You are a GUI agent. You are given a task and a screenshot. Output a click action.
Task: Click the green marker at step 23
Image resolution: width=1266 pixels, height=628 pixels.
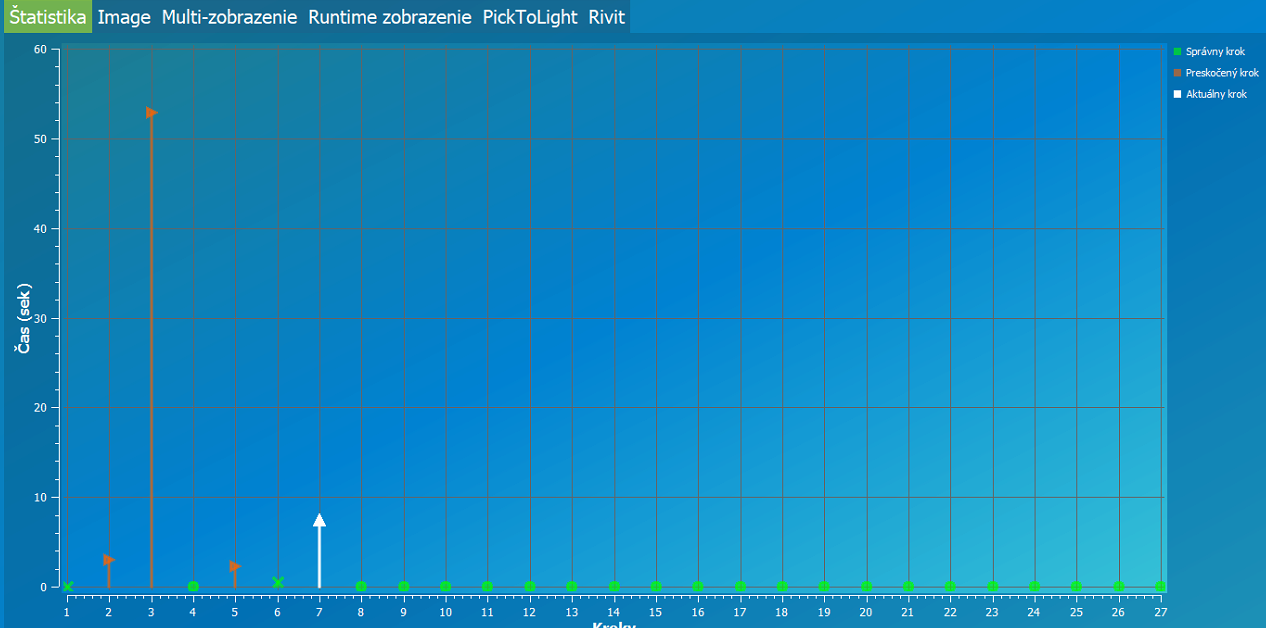(993, 587)
